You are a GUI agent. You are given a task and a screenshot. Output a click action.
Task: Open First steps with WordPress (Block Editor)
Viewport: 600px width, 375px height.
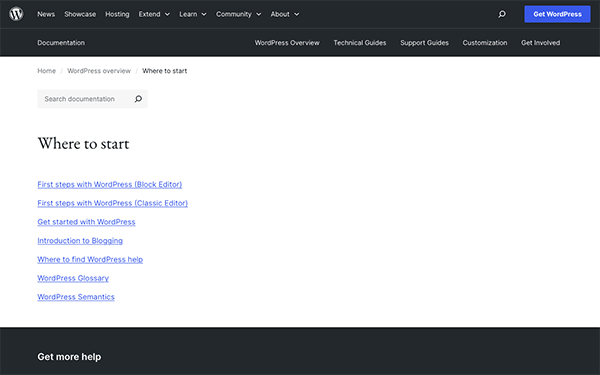110,184
